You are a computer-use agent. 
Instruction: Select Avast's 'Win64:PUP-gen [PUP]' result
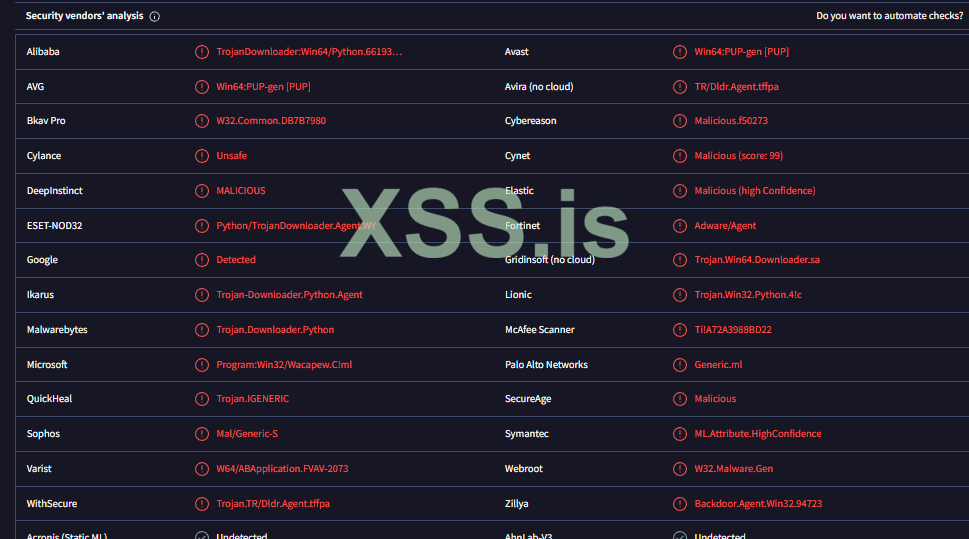pos(742,52)
